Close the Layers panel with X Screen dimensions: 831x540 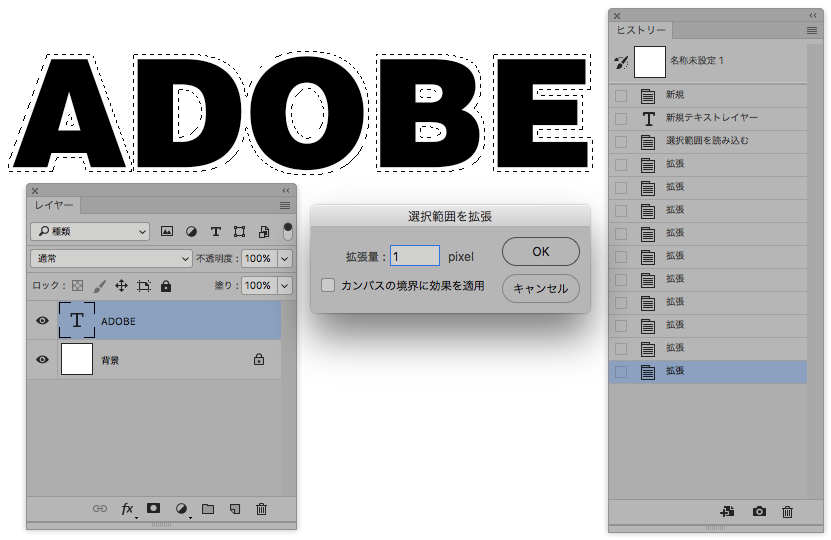tap(35, 191)
